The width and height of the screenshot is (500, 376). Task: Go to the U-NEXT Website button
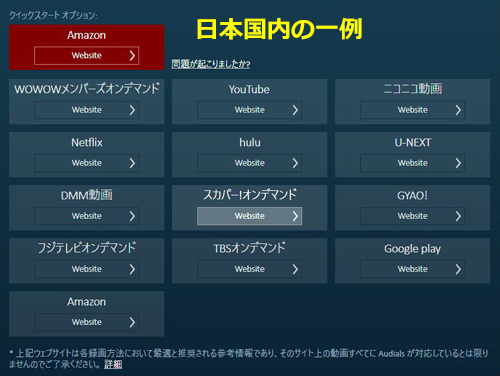click(412, 163)
